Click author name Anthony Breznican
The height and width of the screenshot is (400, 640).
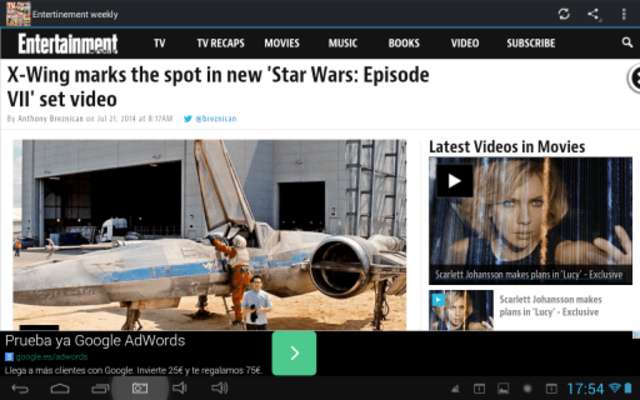[x=50, y=119]
